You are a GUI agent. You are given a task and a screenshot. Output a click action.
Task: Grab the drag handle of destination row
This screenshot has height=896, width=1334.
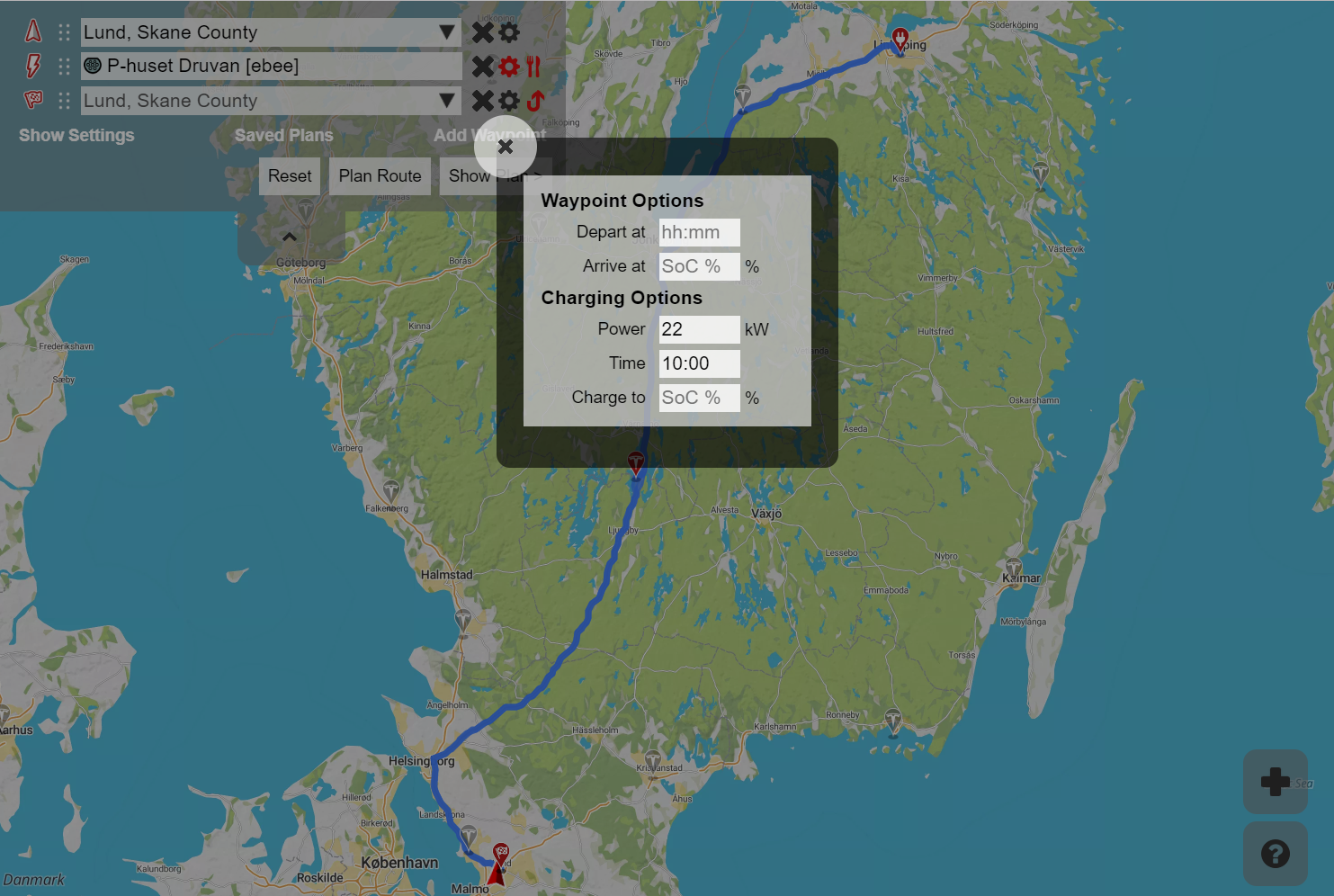tap(64, 101)
